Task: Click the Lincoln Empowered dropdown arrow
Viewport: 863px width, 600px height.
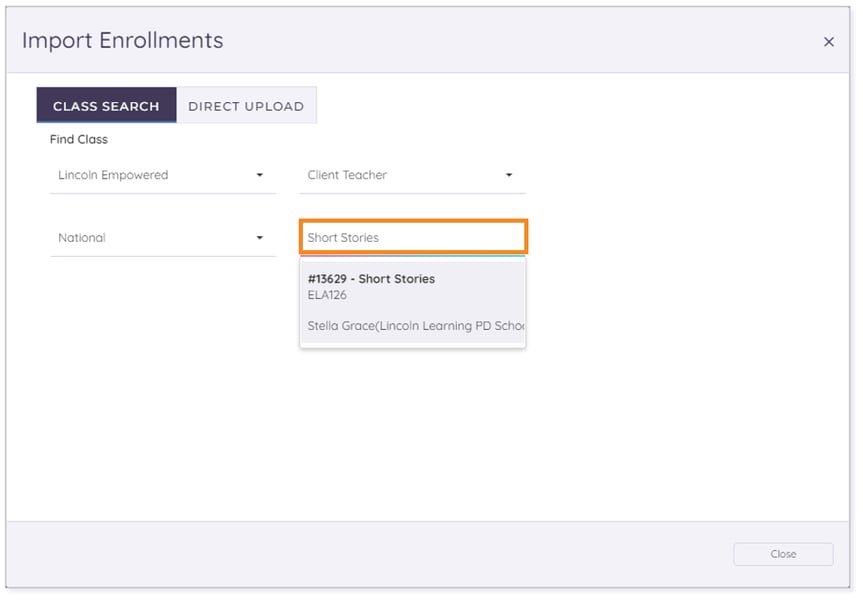Action: pyautogui.click(x=262, y=175)
